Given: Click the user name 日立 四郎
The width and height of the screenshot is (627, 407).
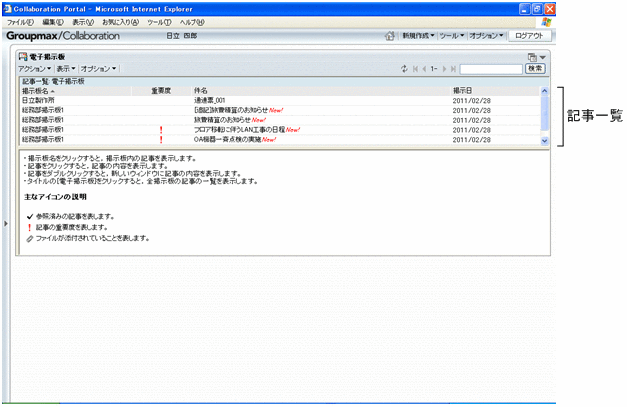Looking at the screenshot, I should click(x=182, y=36).
